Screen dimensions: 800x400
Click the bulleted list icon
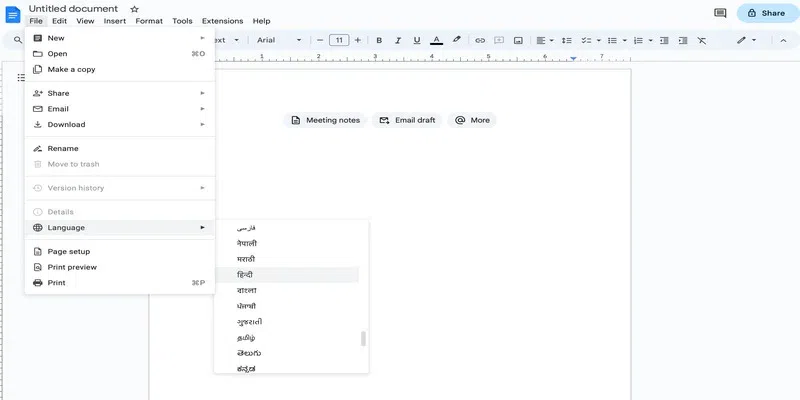click(612, 40)
